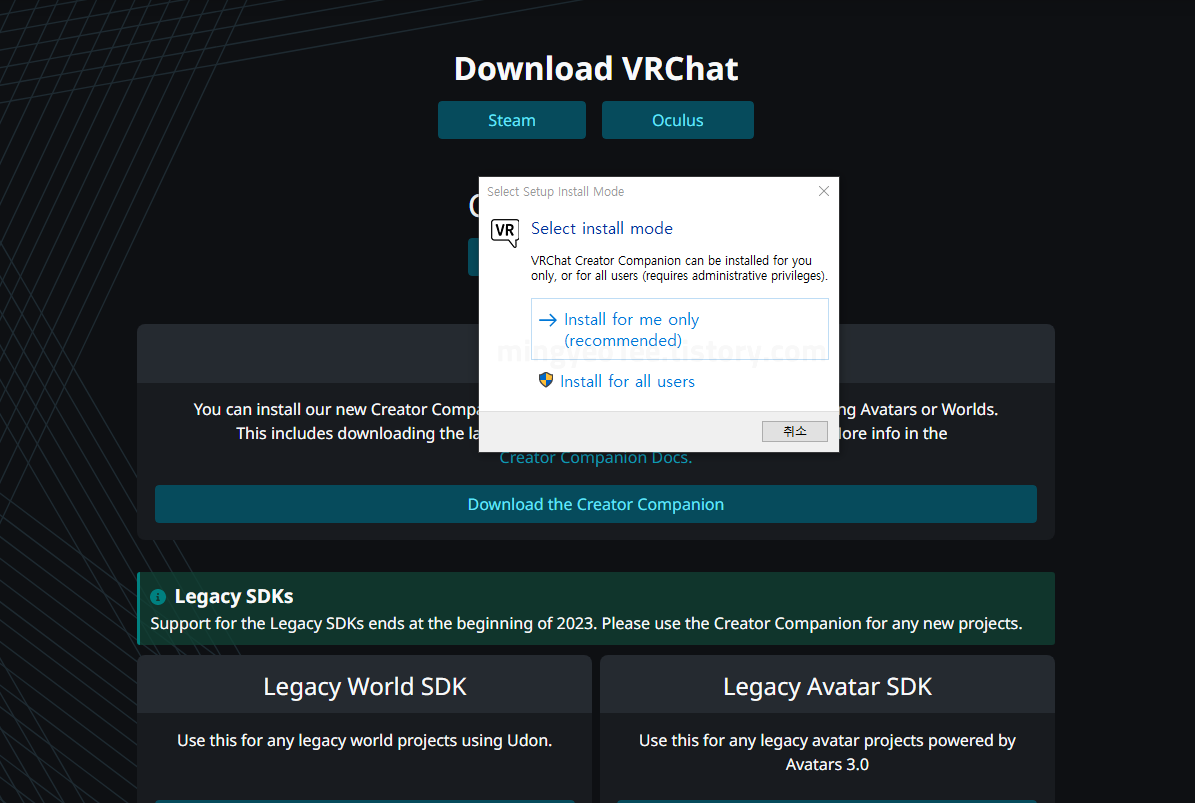This screenshot has width=1195, height=803.
Task: Click the 'VRChat Creator Companion can be installed' description
Action: [679, 268]
